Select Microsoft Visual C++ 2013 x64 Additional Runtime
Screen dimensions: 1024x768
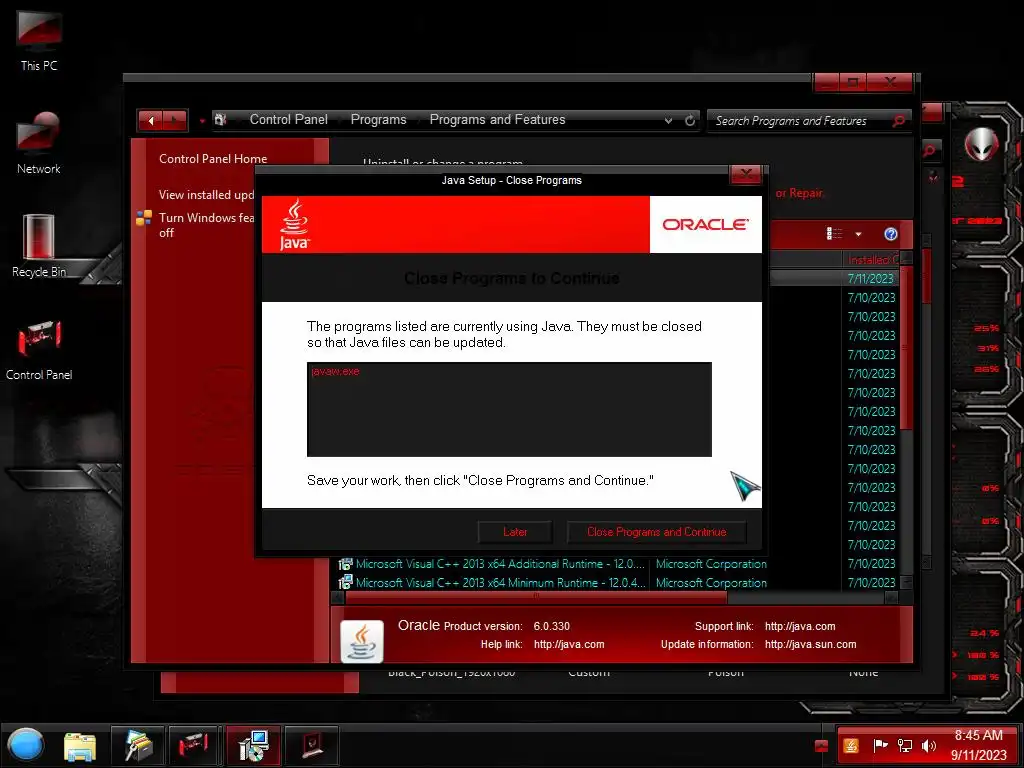[x=500, y=564]
